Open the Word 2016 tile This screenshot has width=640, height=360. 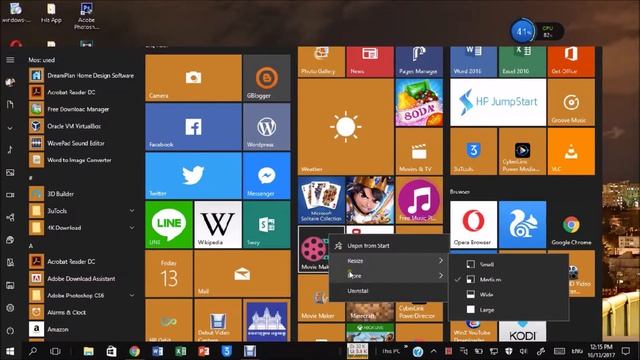coord(473,61)
